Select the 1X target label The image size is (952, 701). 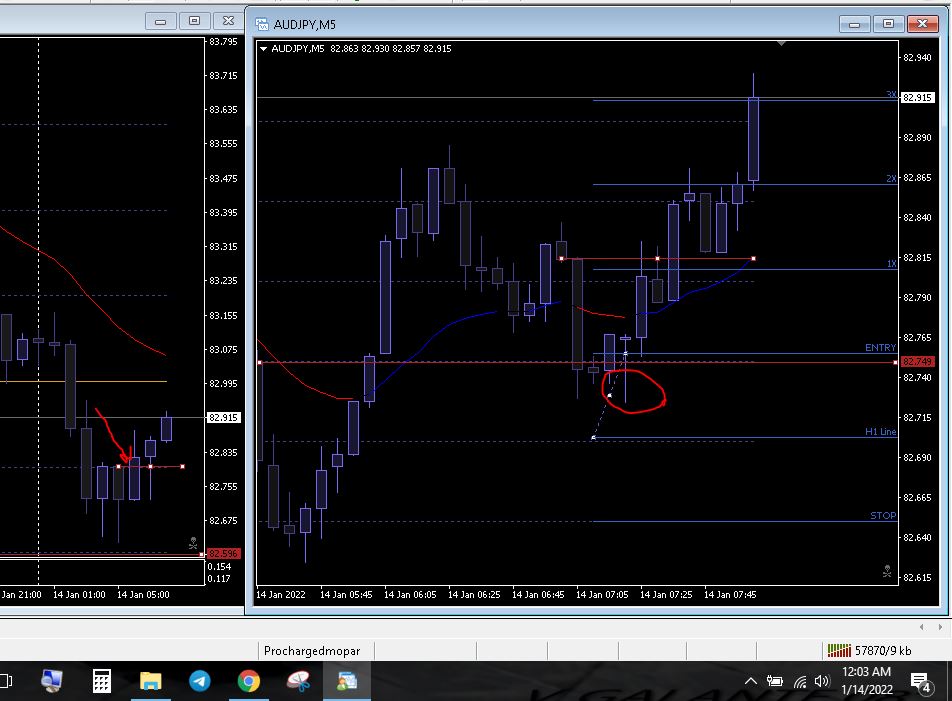891,263
